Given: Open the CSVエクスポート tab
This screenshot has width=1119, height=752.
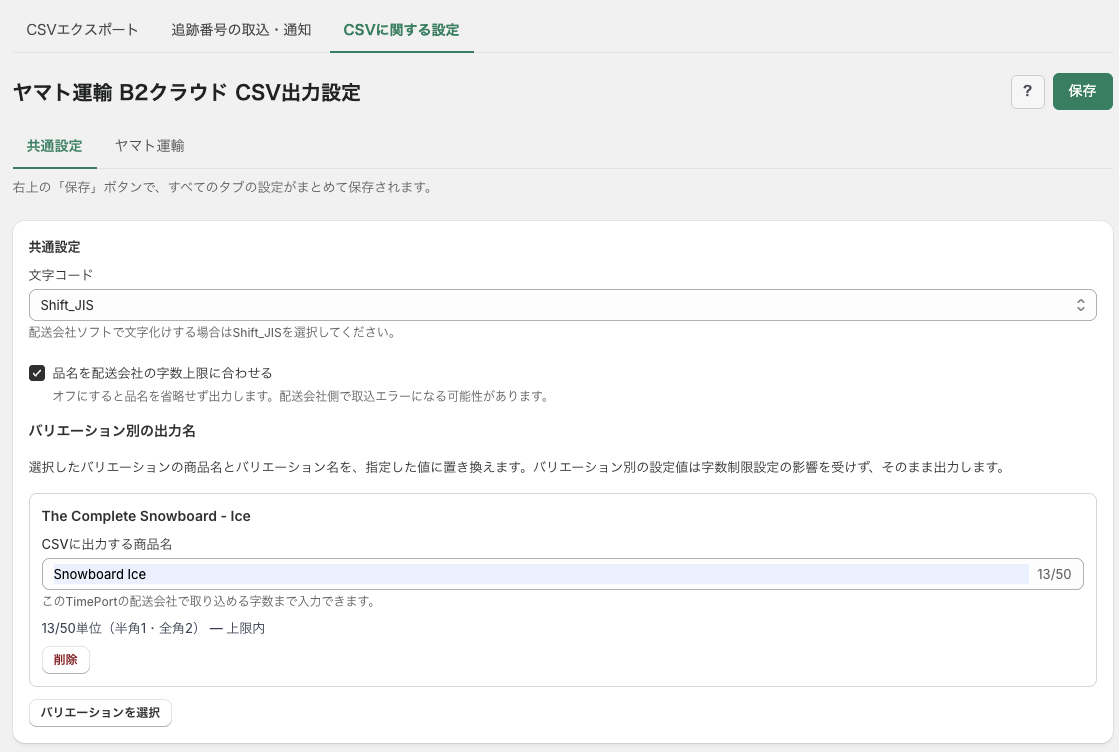Looking at the screenshot, I should coord(82,30).
